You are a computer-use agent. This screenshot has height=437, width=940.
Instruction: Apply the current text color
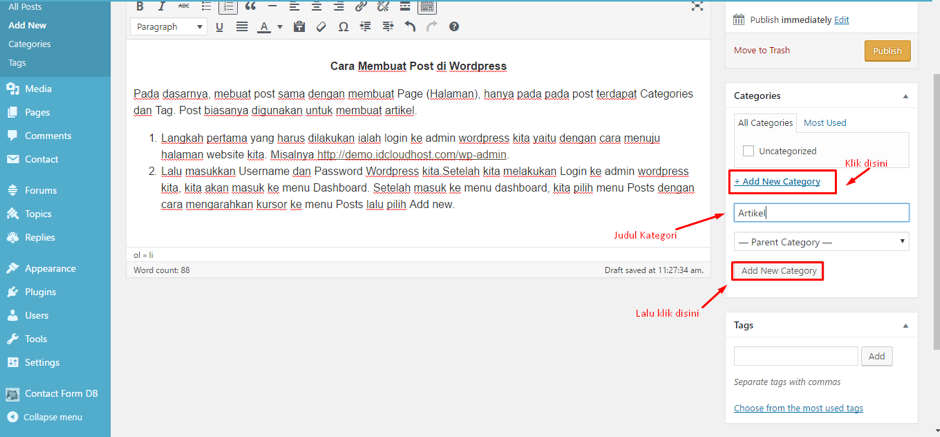263,27
